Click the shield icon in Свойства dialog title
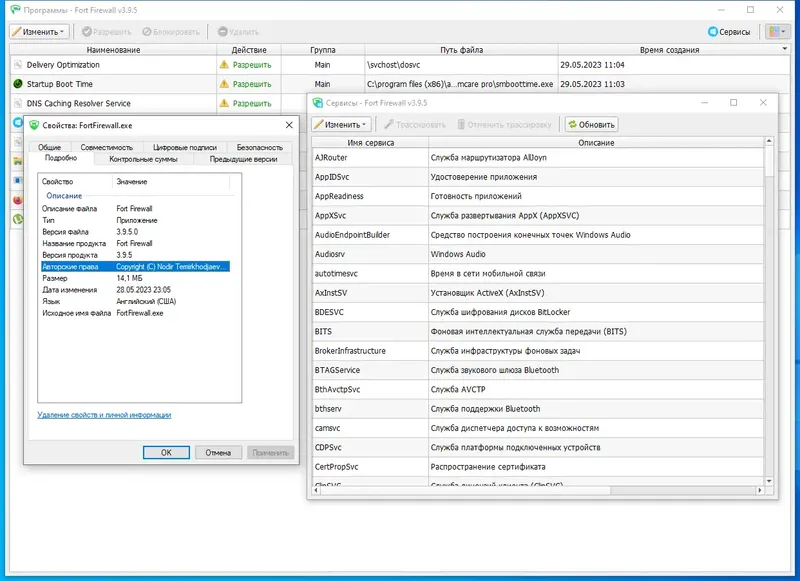This screenshot has width=800, height=581. click(34, 125)
